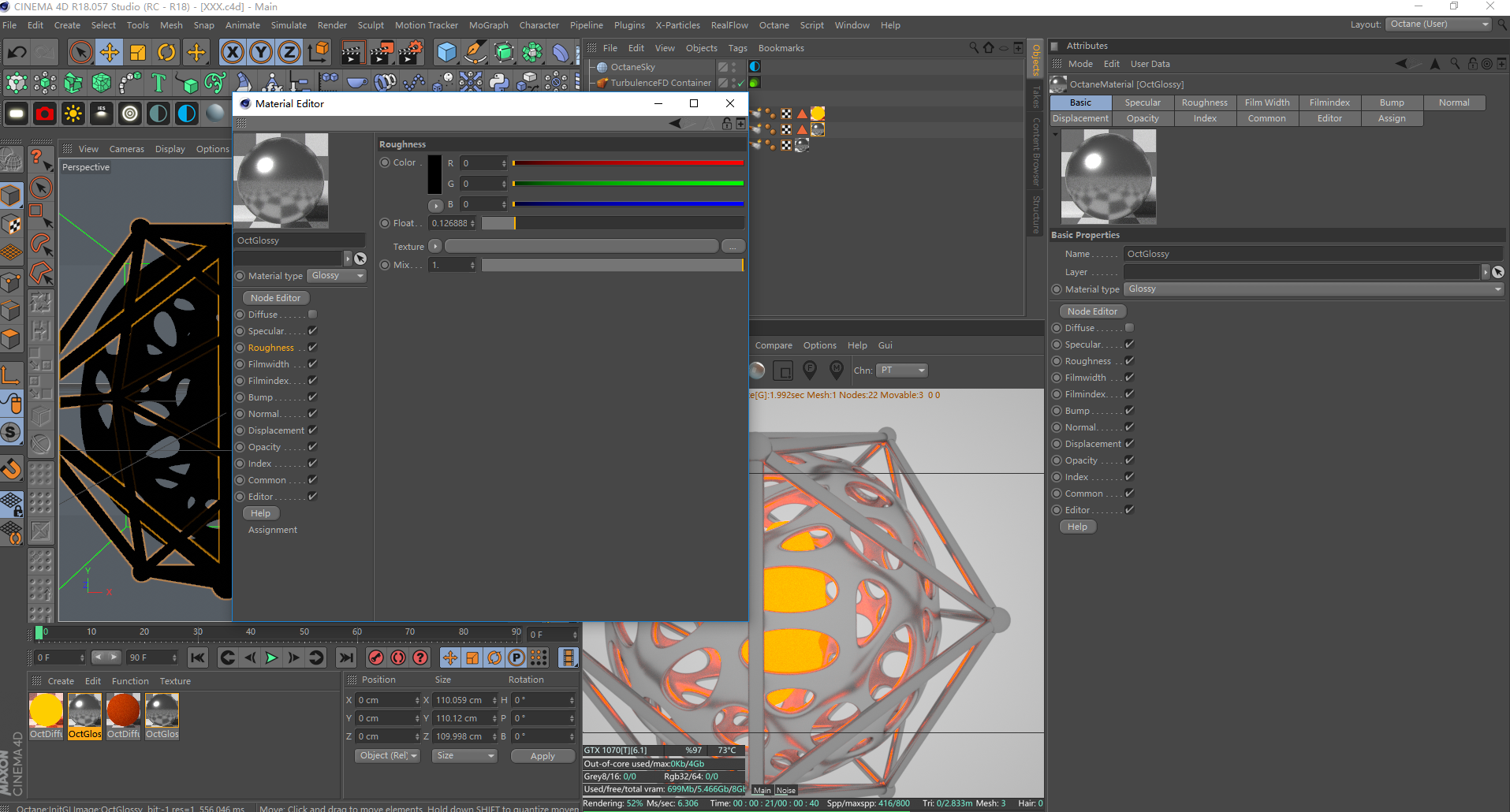Click the red camera icon in the Octane toolbar
The height and width of the screenshot is (812, 1510).
45,114
